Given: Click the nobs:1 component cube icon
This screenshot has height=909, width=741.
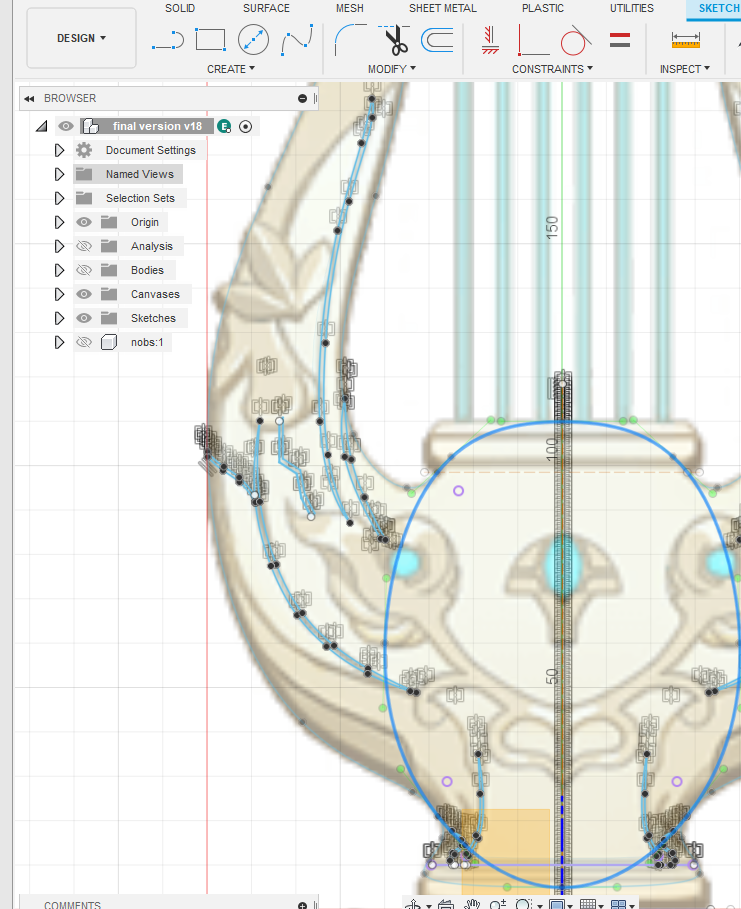Looking at the screenshot, I should 108,342.
